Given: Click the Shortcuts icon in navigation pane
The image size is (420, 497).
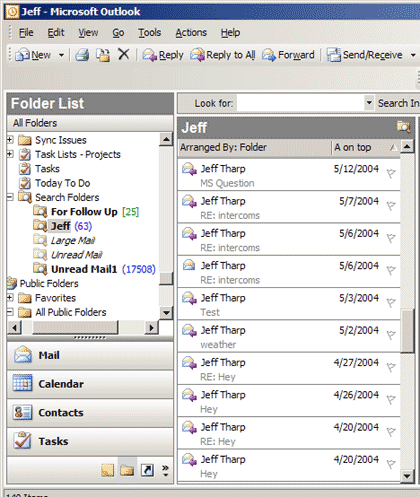Looking at the screenshot, I should [x=147, y=470].
